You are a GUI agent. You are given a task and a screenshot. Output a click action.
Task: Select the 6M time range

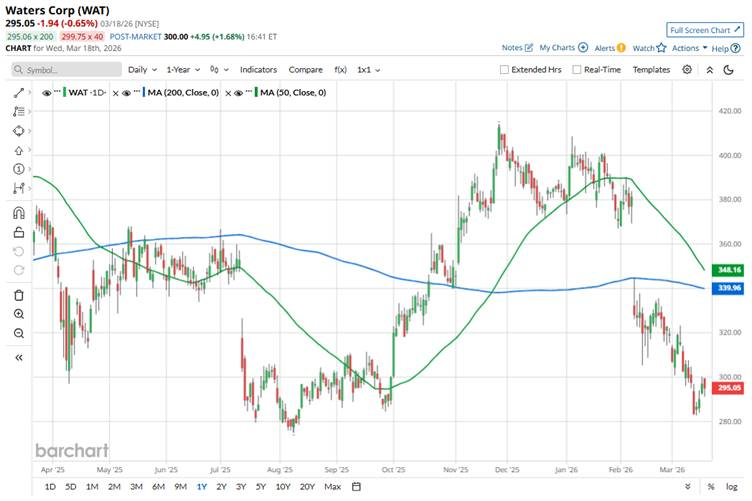(x=158, y=487)
